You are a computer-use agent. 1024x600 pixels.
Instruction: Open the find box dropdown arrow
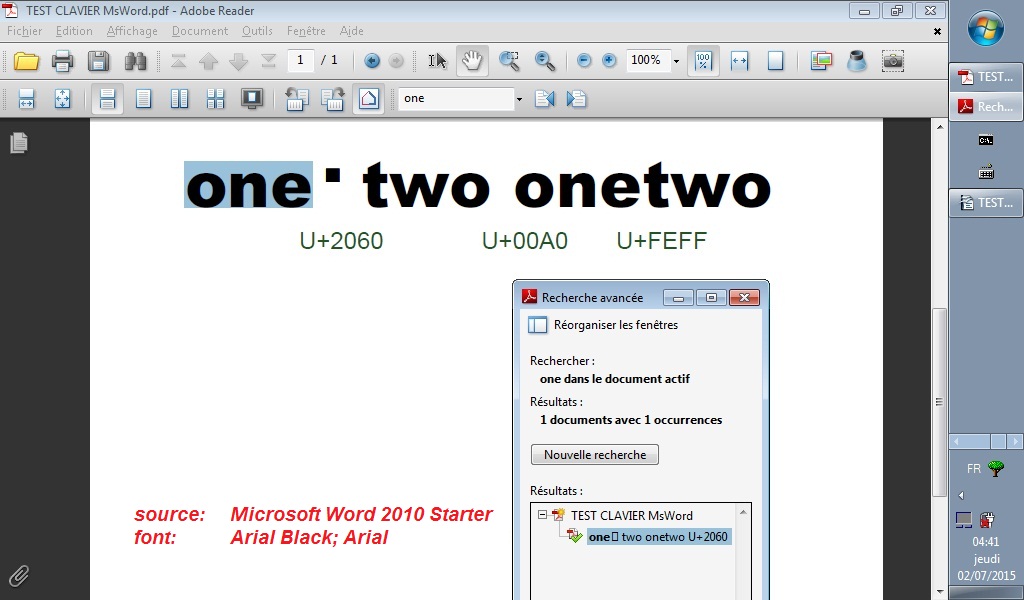[x=519, y=99]
